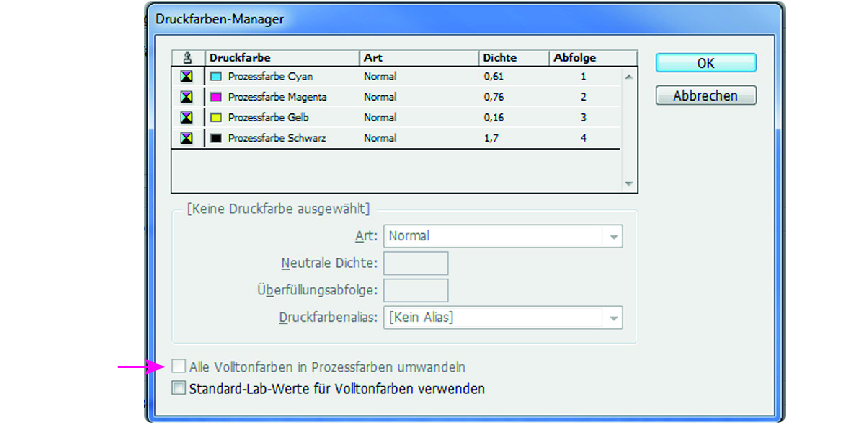Viewport: 867px width, 425px height.
Task: Click the Dichte column header
Action: coord(512,58)
